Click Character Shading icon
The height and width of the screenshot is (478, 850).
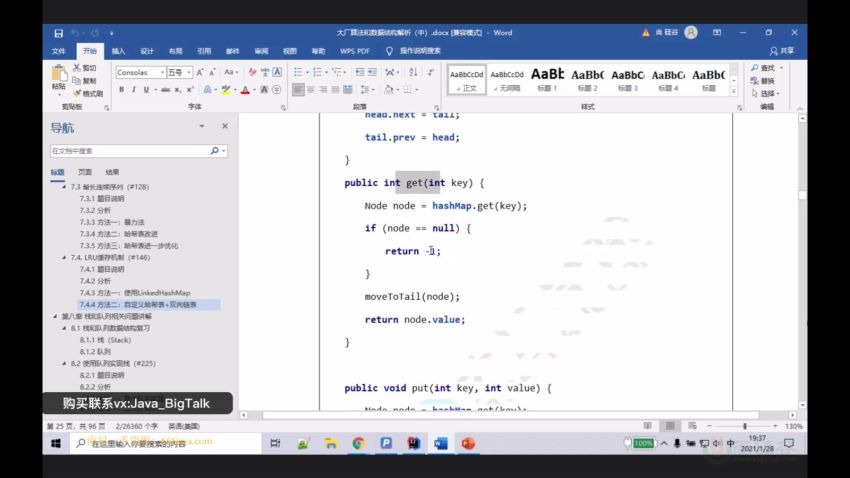pos(264,89)
